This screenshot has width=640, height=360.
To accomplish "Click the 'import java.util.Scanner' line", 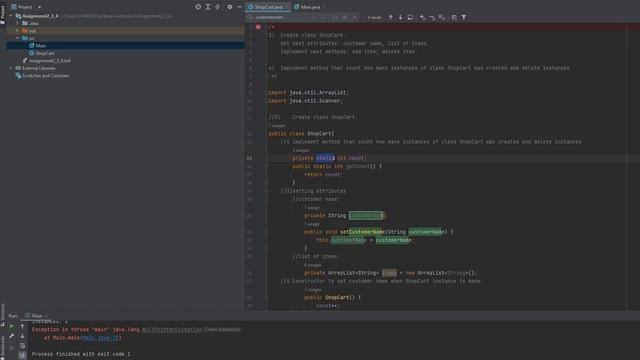I will [306, 101].
